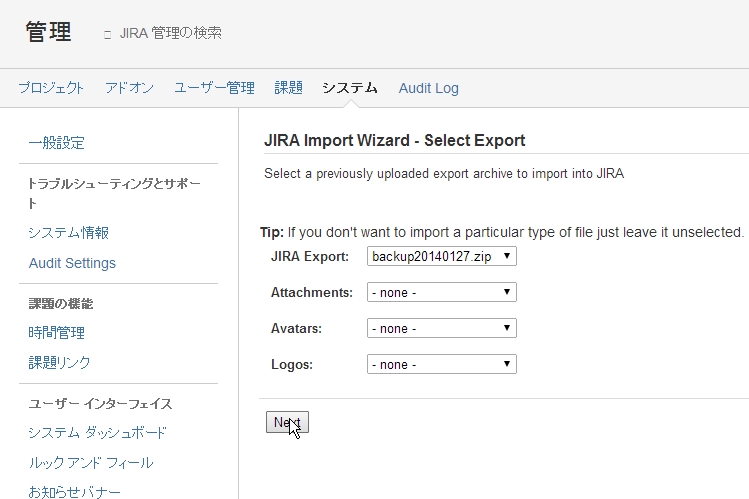Image resolution: width=749 pixels, height=499 pixels.
Task: Open Audit Settings in the sidebar
Action: coord(72,263)
